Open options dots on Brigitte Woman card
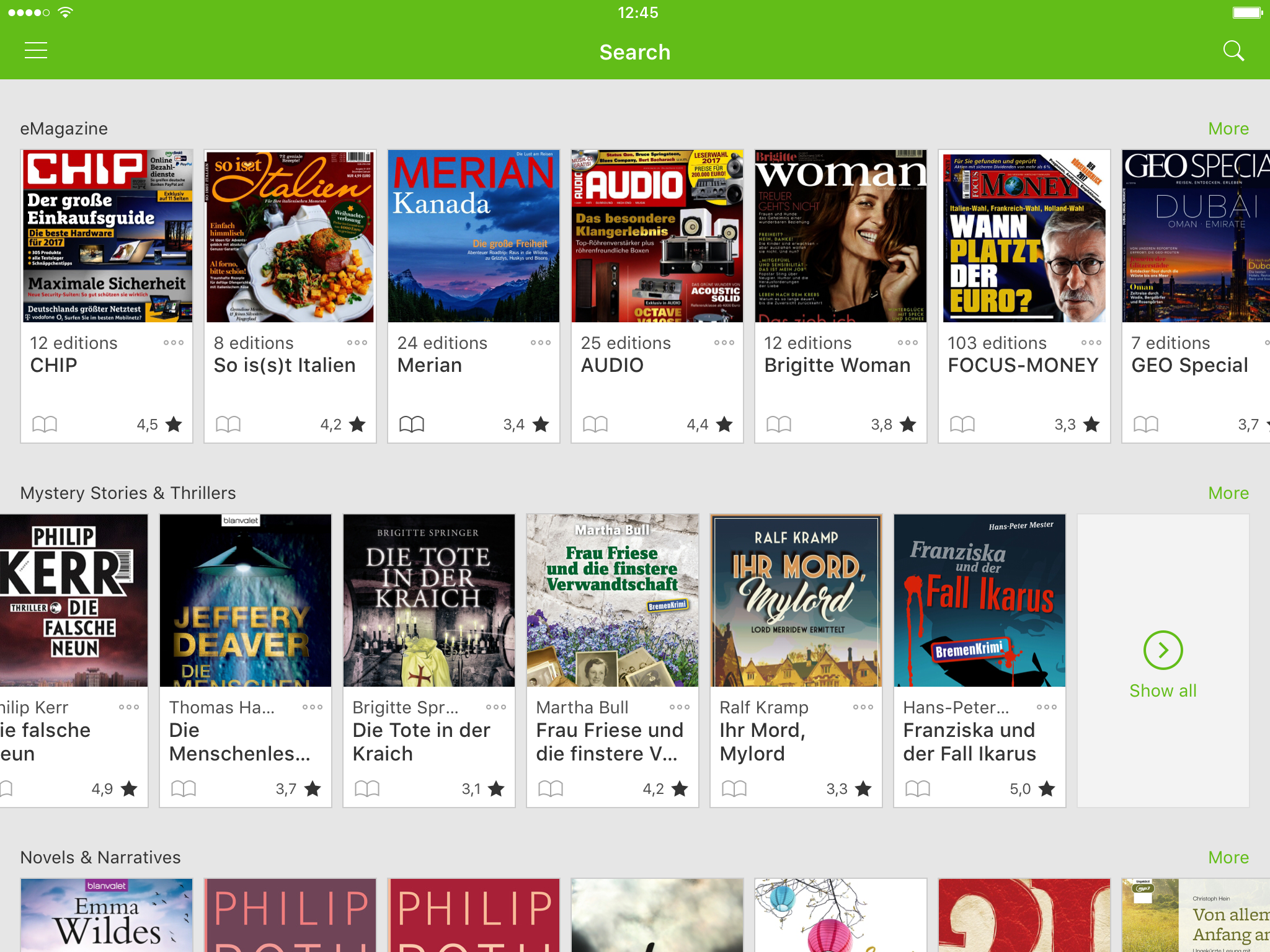This screenshot has height=952, width=1270. [x=908, y=343]
